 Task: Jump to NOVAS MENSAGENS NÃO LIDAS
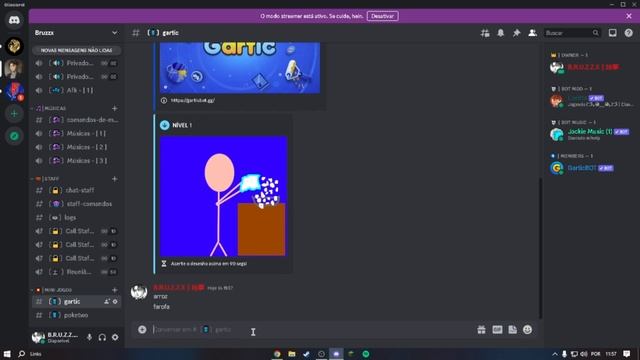point(76,50)
